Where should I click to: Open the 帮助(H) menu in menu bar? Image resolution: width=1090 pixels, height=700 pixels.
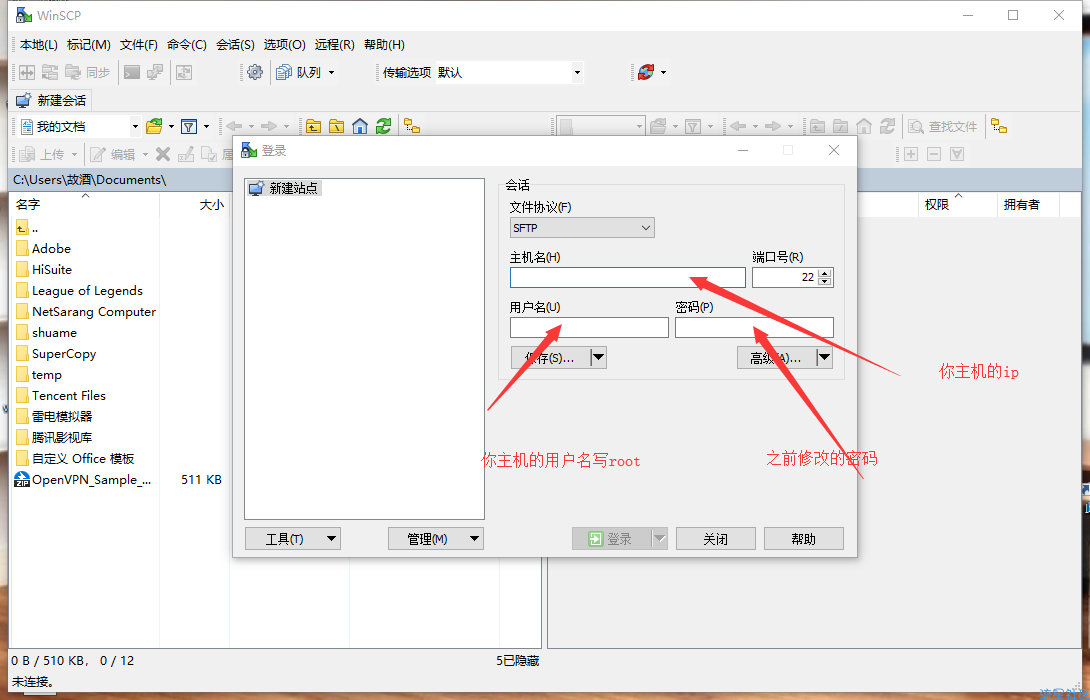point(384,44)
